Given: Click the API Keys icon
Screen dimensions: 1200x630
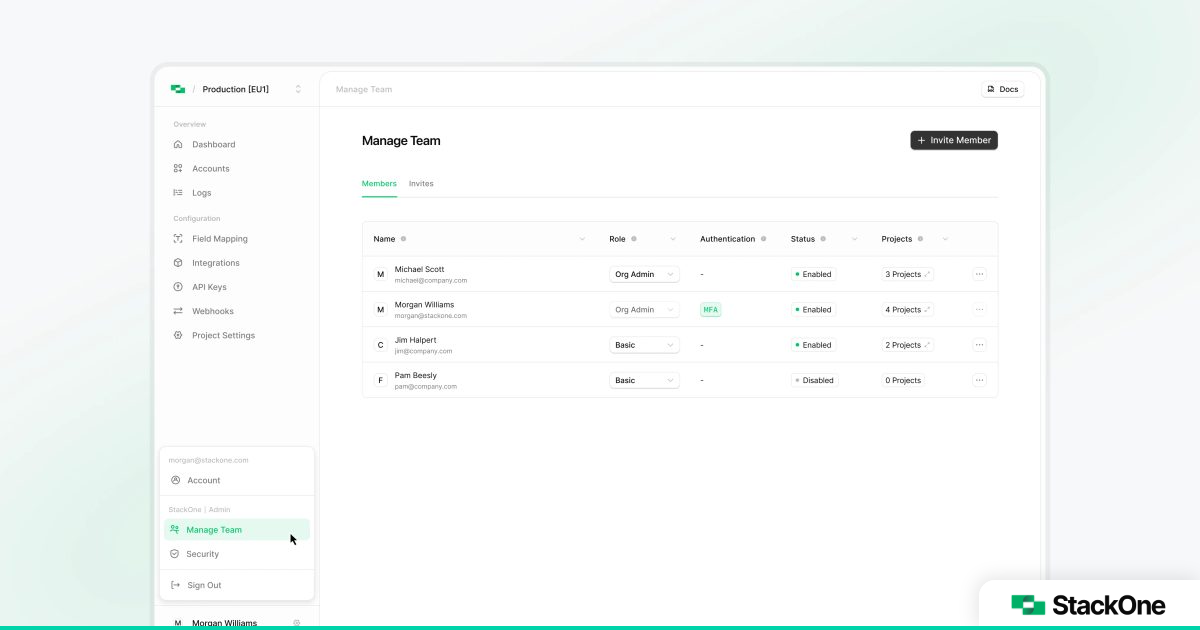Looking at the screenshot, I should 177,287.
